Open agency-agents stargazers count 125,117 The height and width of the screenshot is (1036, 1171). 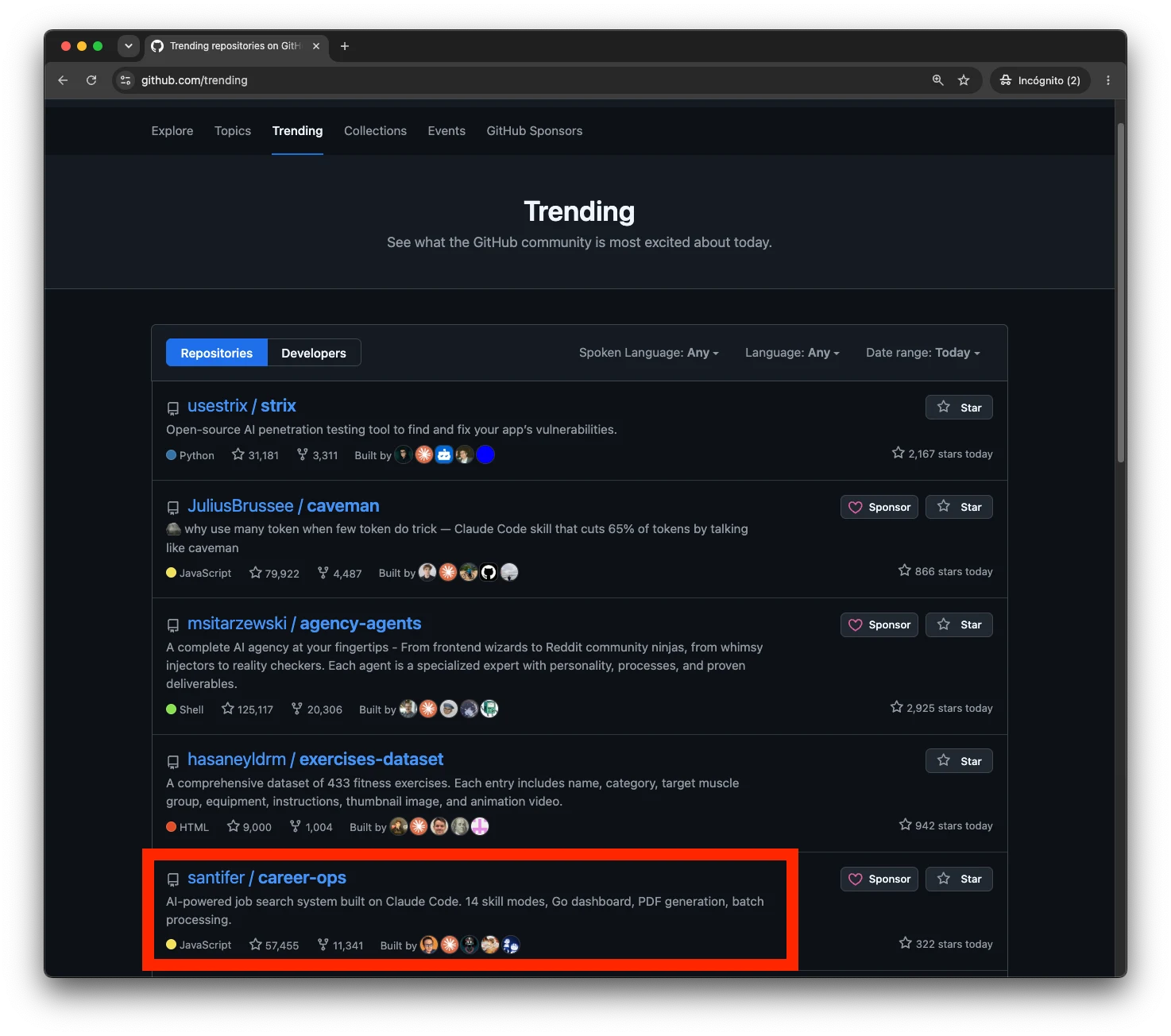click(x=247, y=709)
